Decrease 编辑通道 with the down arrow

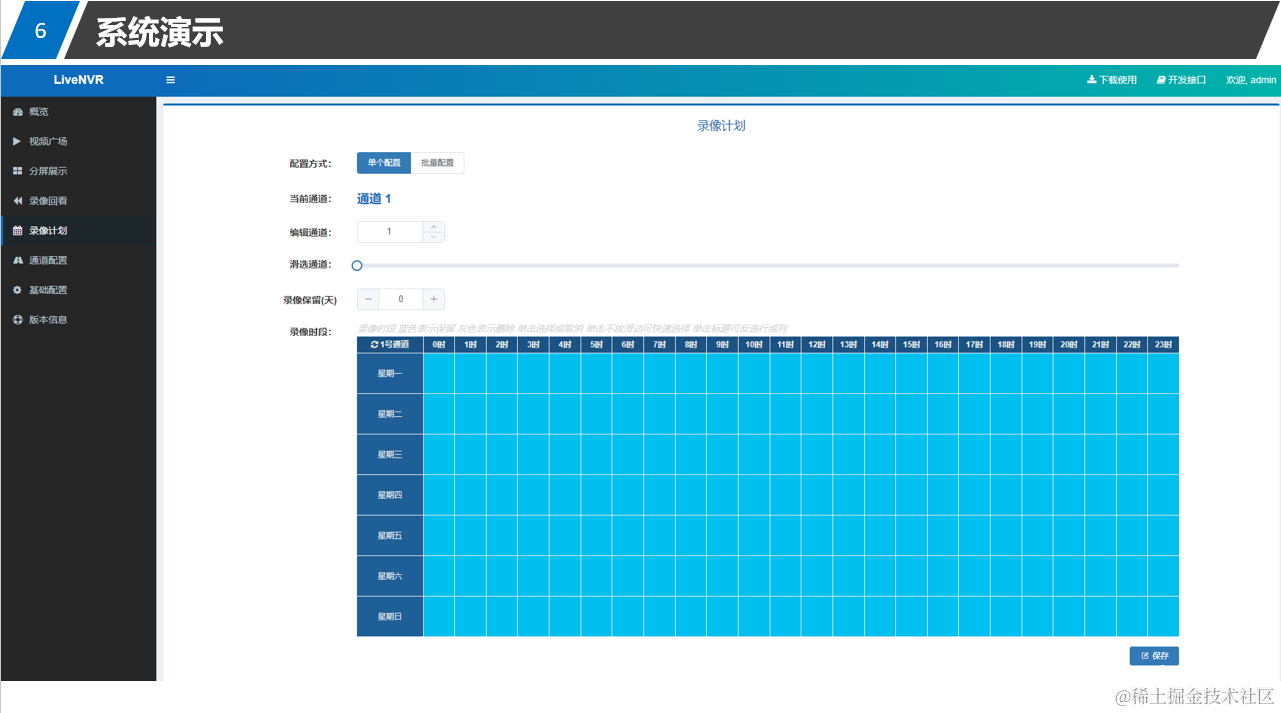tap(433, 238)
